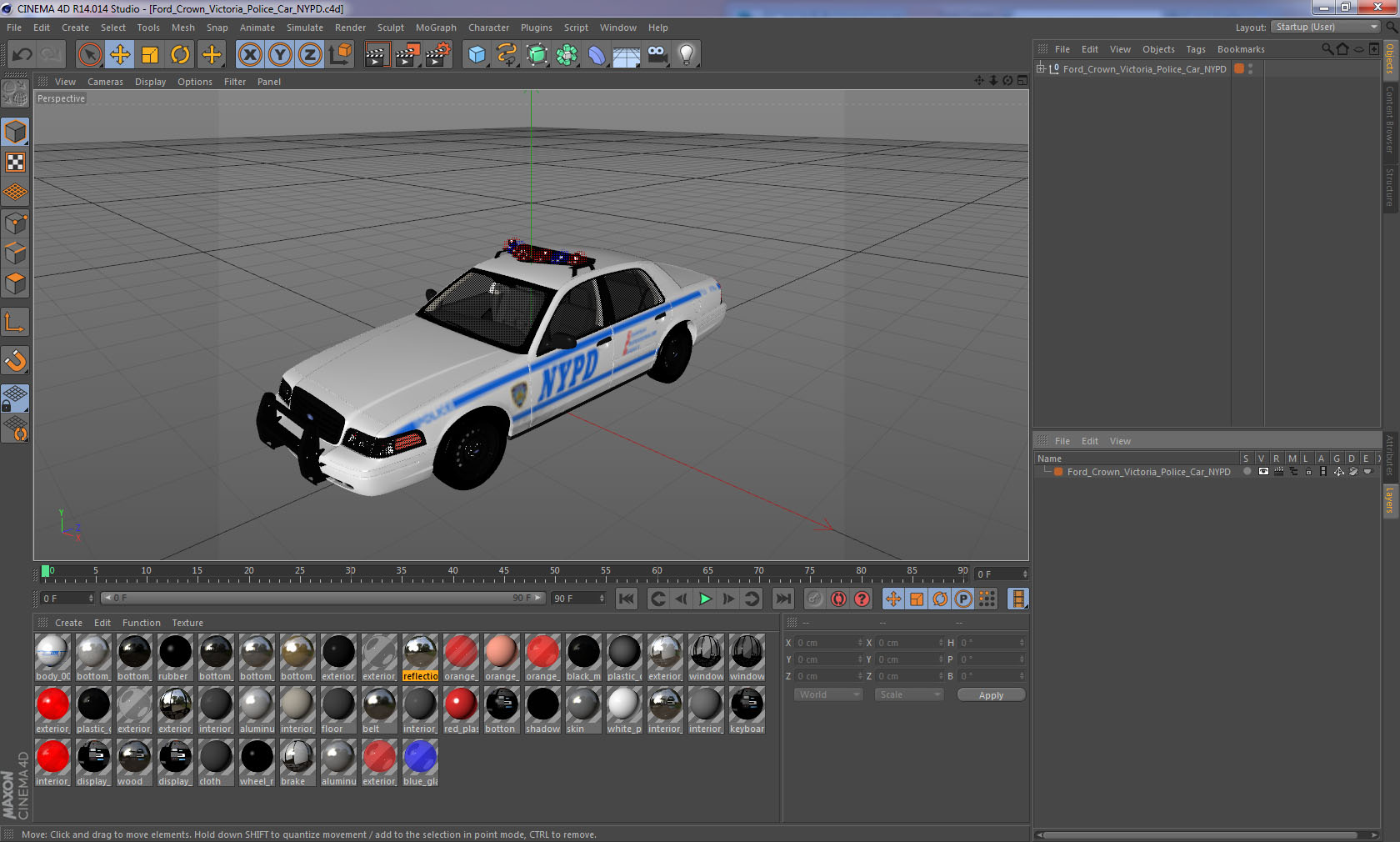
Task: Add a Cube primitive object
Action: click(x=477, y=55)
